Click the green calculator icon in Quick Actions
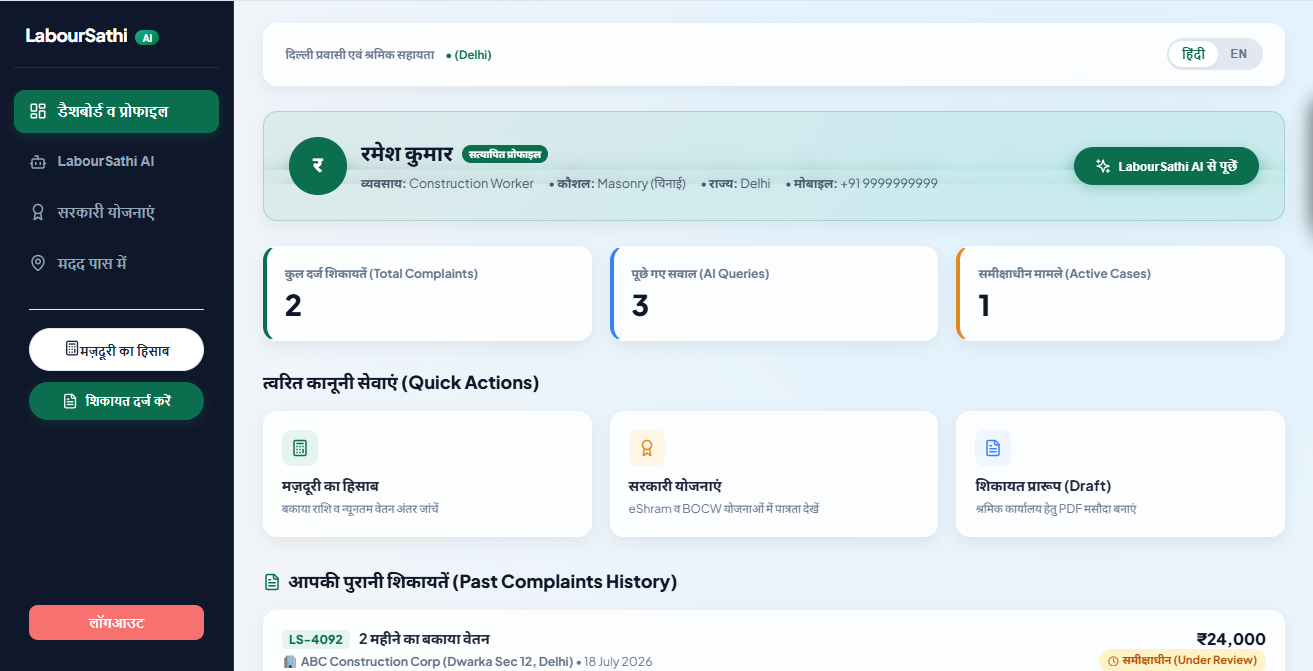The image size is (1313, 671). 300,448
